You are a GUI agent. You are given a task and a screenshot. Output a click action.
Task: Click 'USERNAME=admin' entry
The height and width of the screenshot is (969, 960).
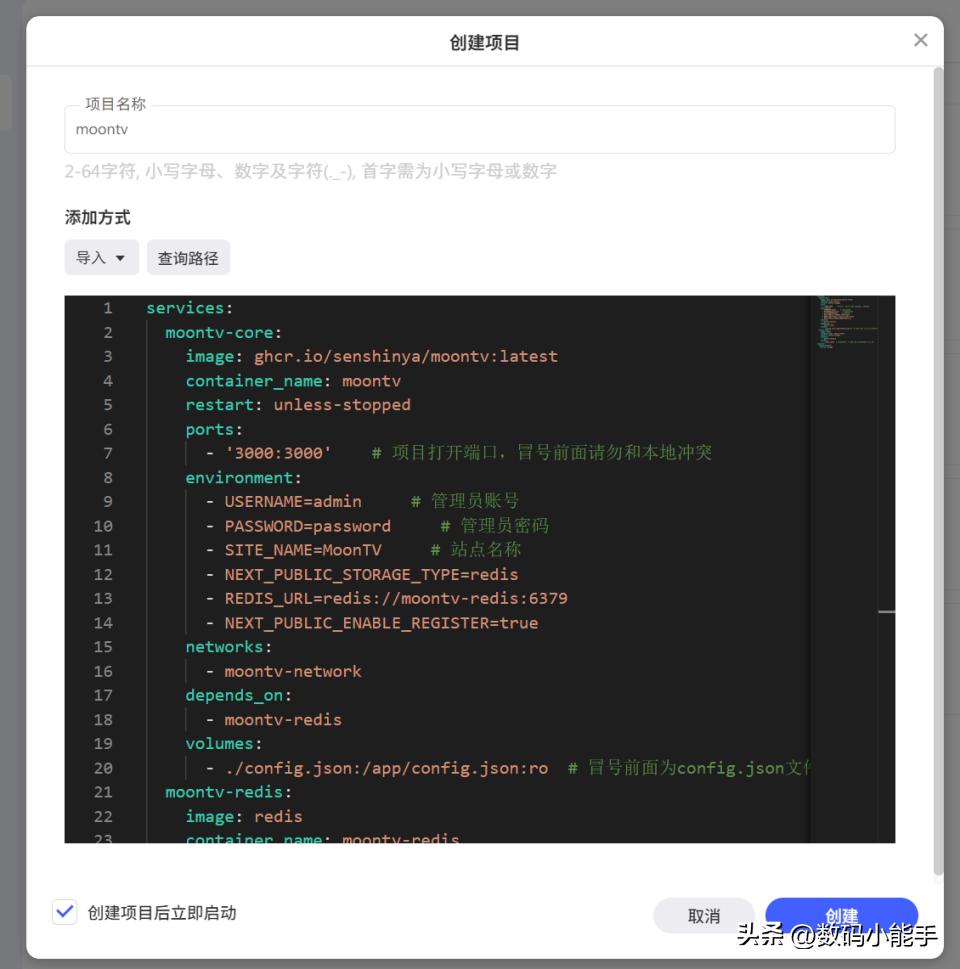click(x=293, y=501)
